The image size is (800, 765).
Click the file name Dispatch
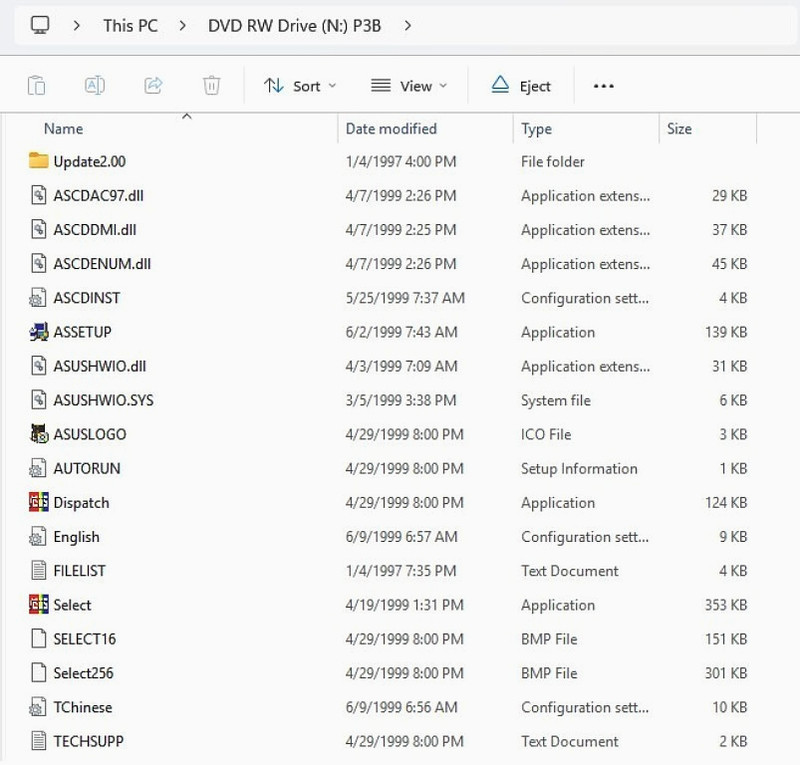click(x=81, y=503)
